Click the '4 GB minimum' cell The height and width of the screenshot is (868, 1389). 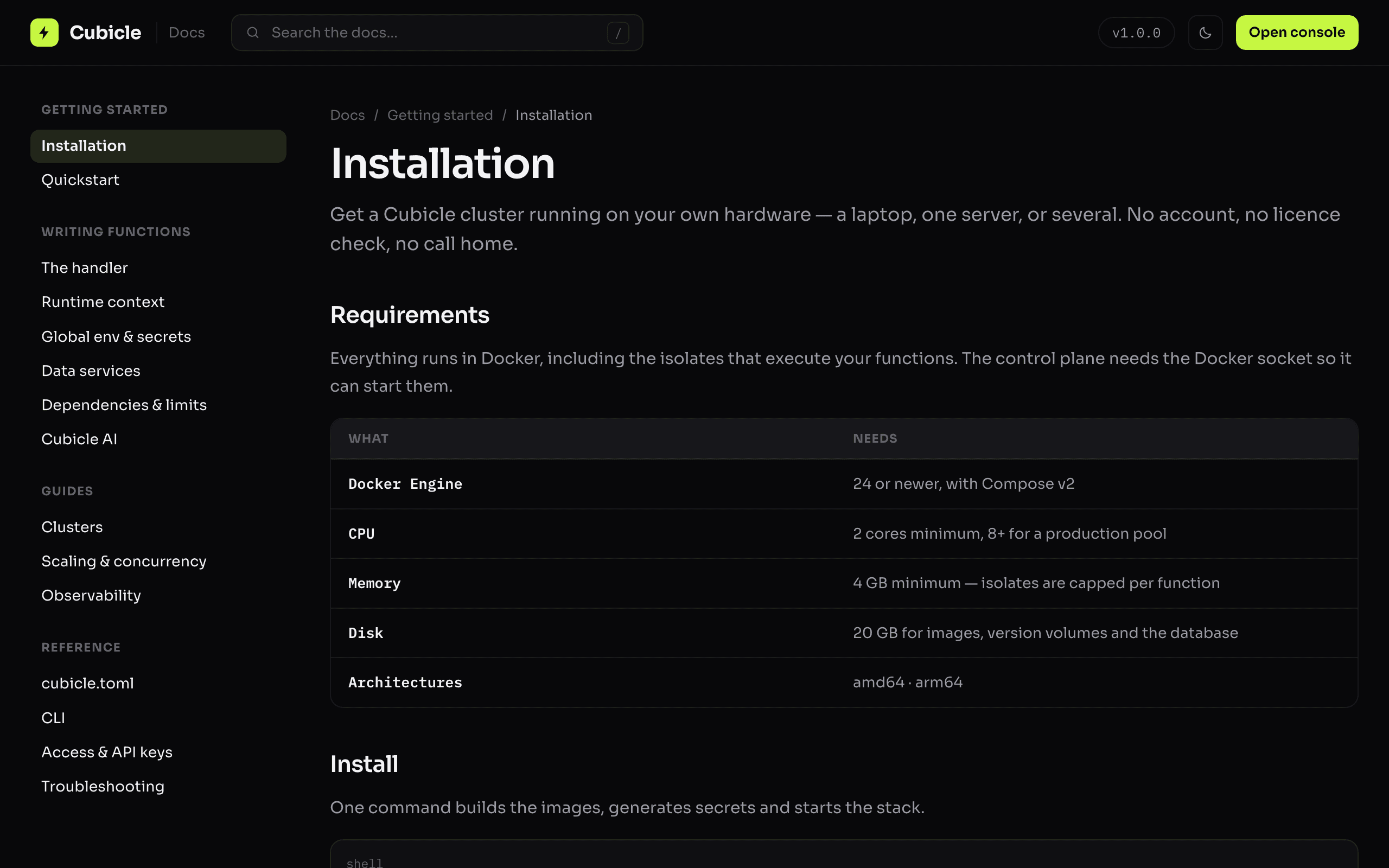pyautogui.click(x=1036, y=583)
